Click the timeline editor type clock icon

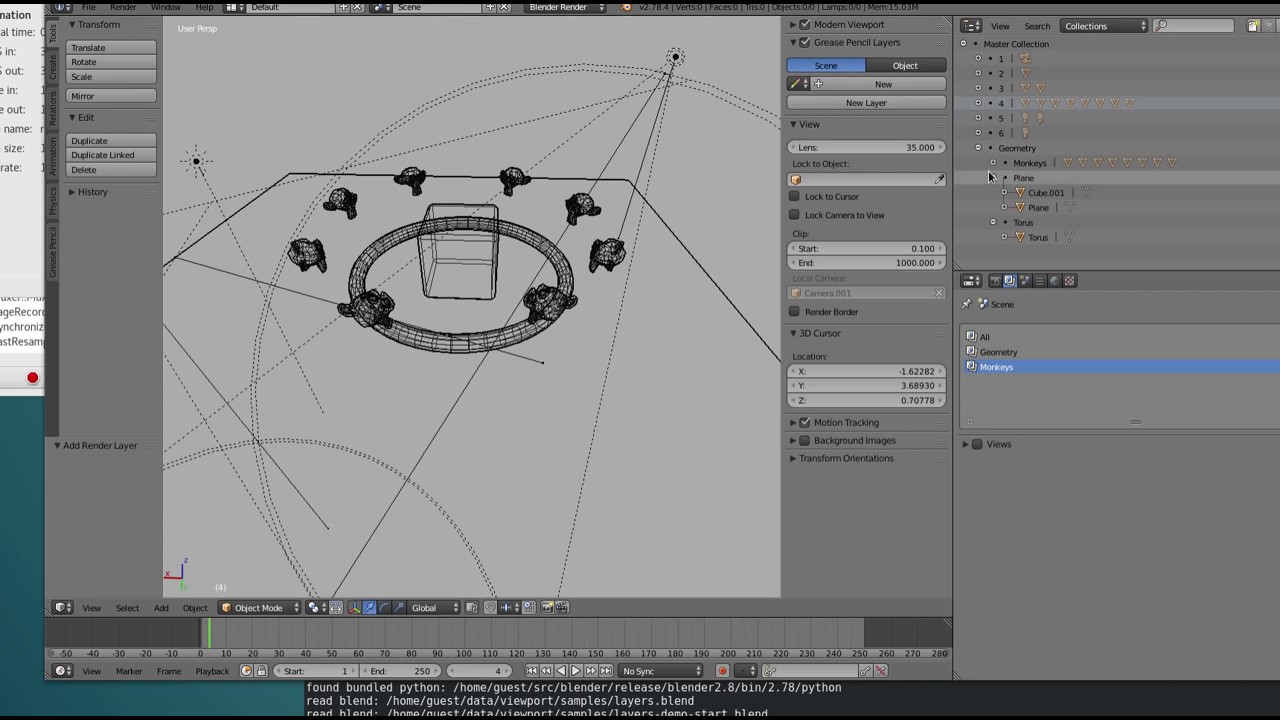[62, 671]
